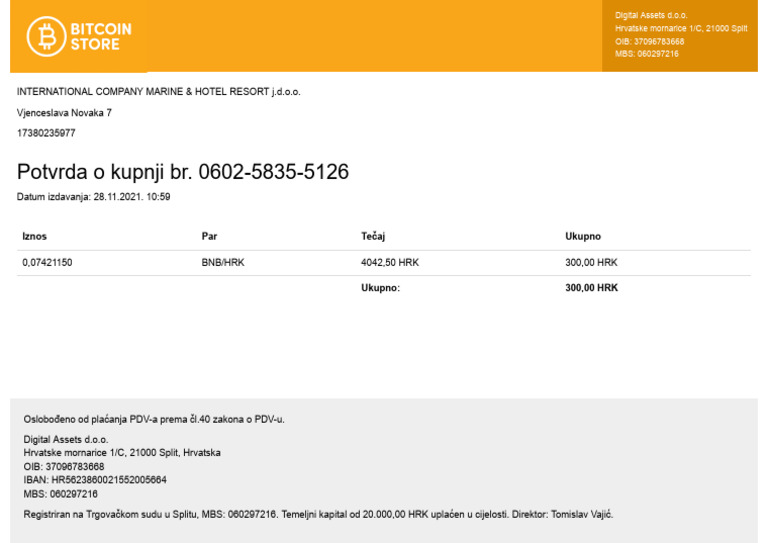The height and width of the screenshot is (543, 768).
Task: Select the non-bold '300,00 HRK' row cell
Action: pos(591,263)
